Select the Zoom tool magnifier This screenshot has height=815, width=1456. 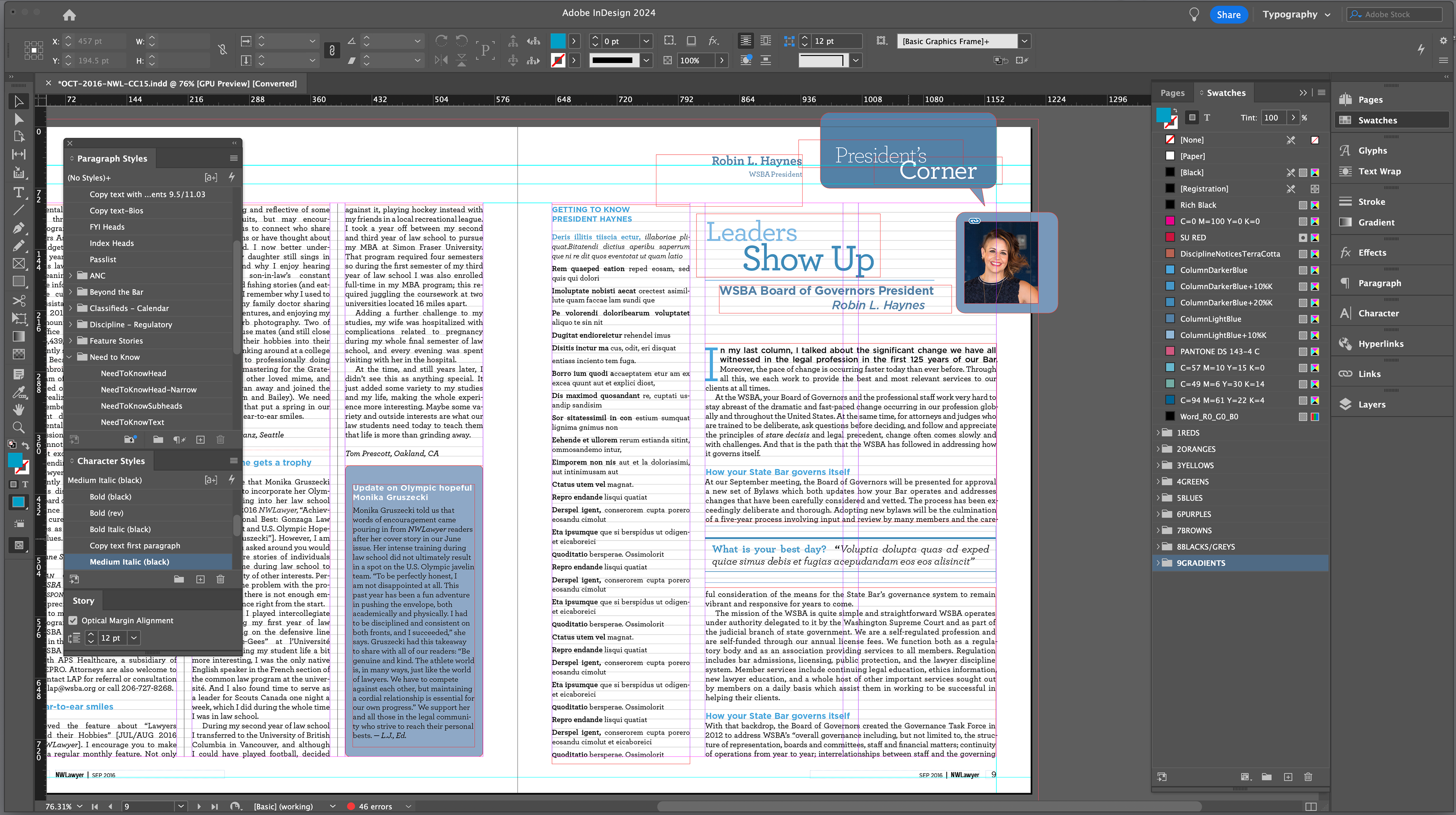pyautogui.click(x=18, y=427)
